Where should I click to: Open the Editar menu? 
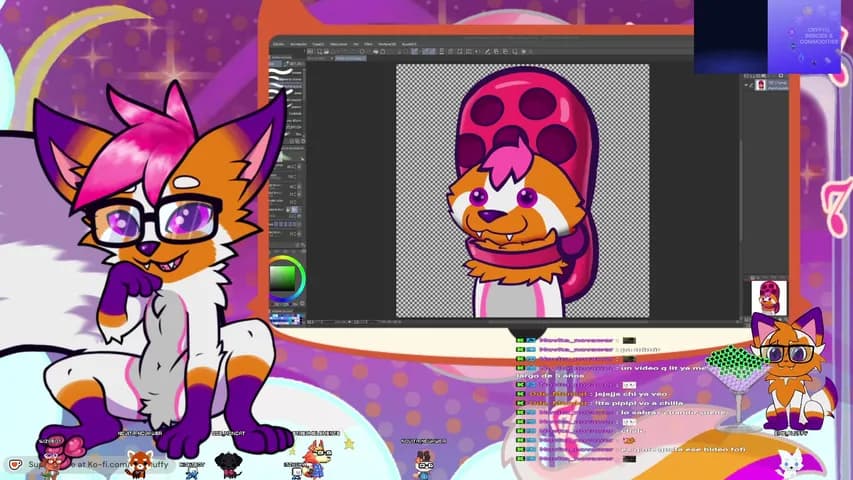279,44
